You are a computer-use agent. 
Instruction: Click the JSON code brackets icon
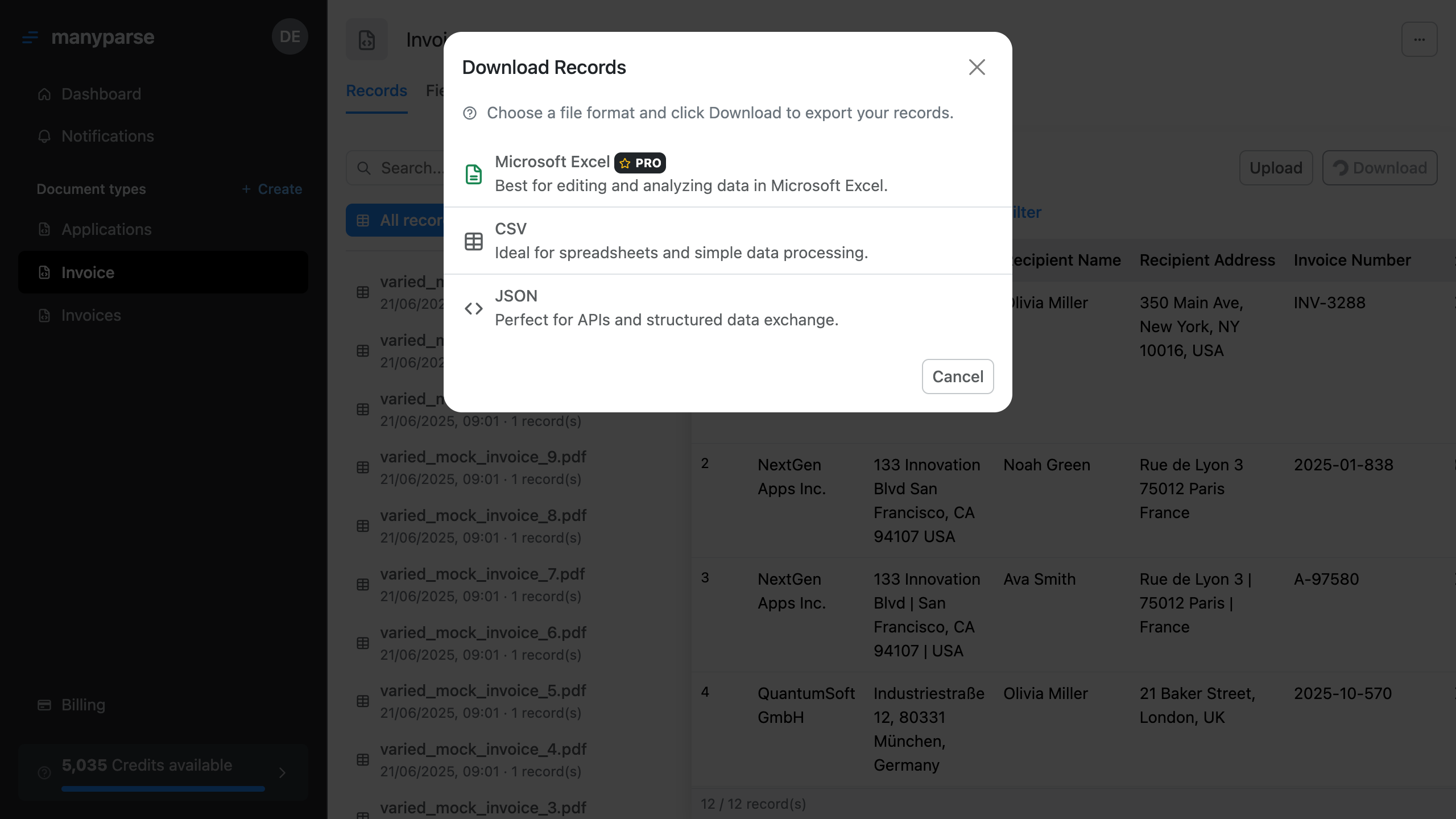(x=473, y=308)
